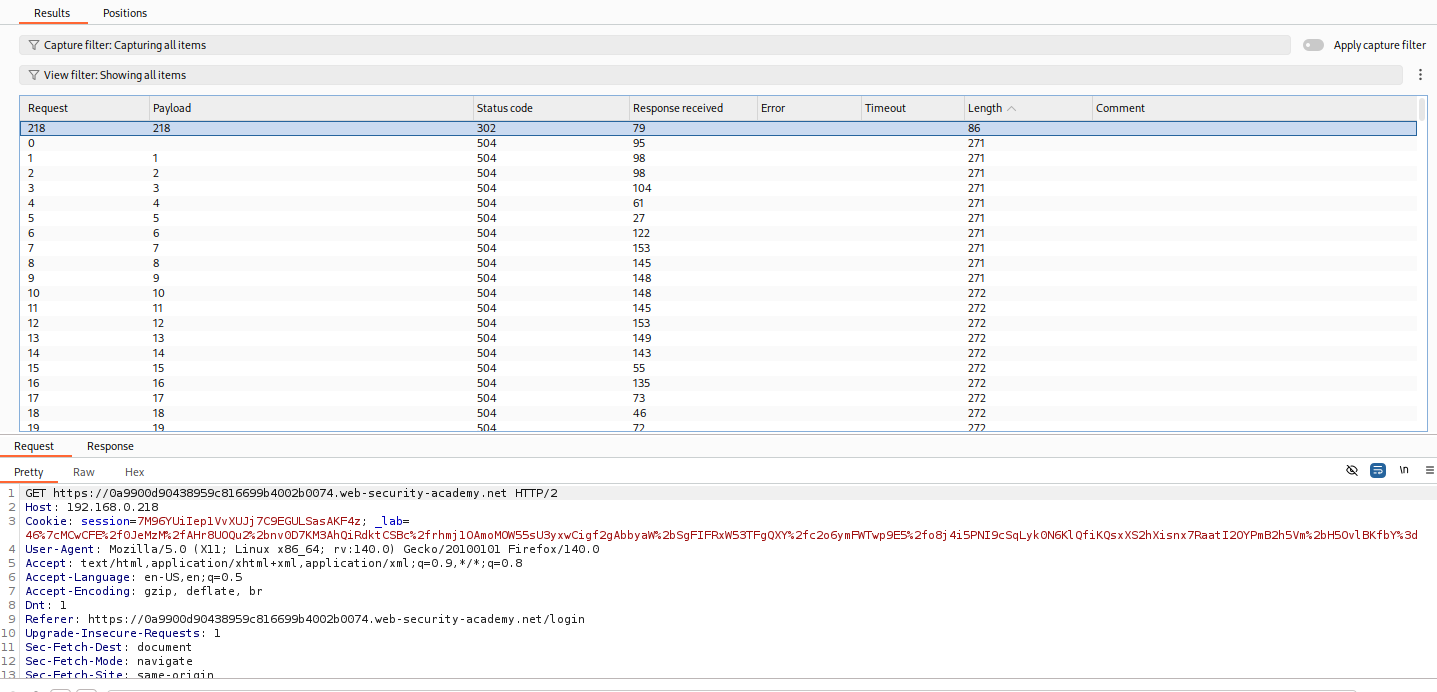This screenshot has width=1437, height=692.
Task: Sort results by the Response received column
Action: [x=677, y=108]
